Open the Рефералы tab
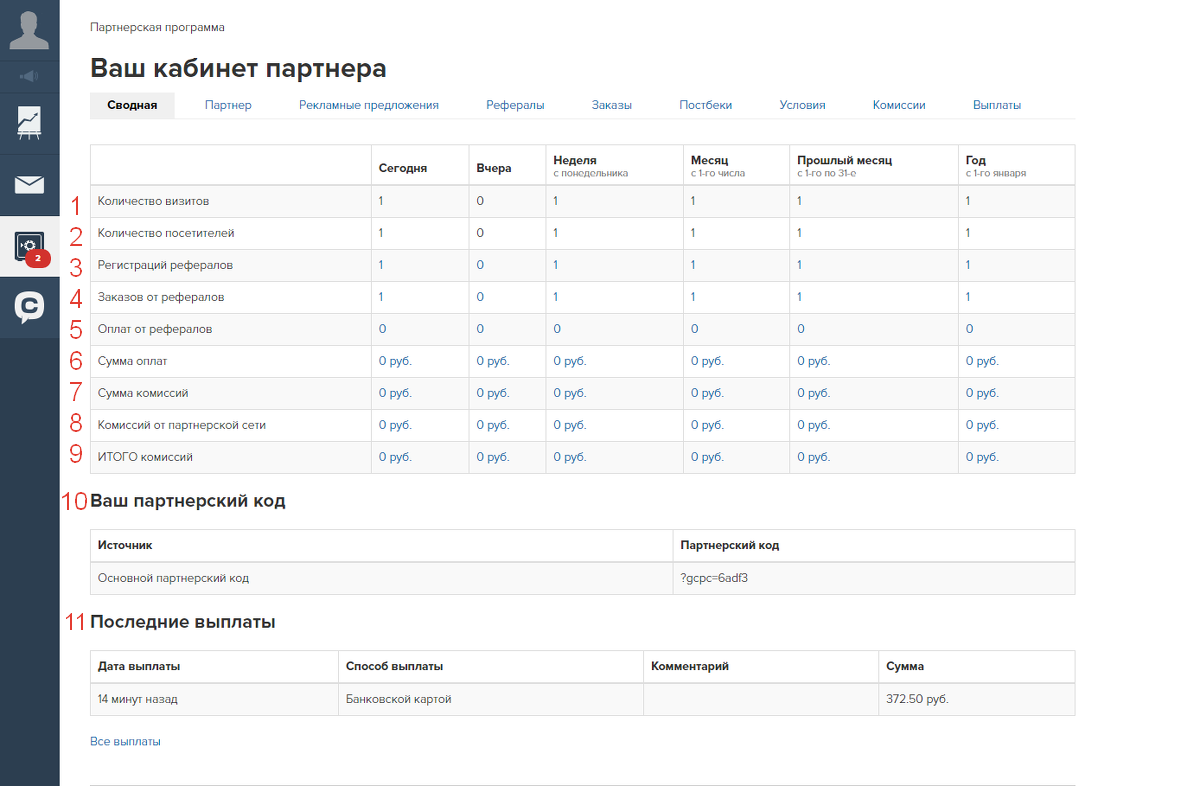This screenshot has height=786, width=1200. coord(515,105)
